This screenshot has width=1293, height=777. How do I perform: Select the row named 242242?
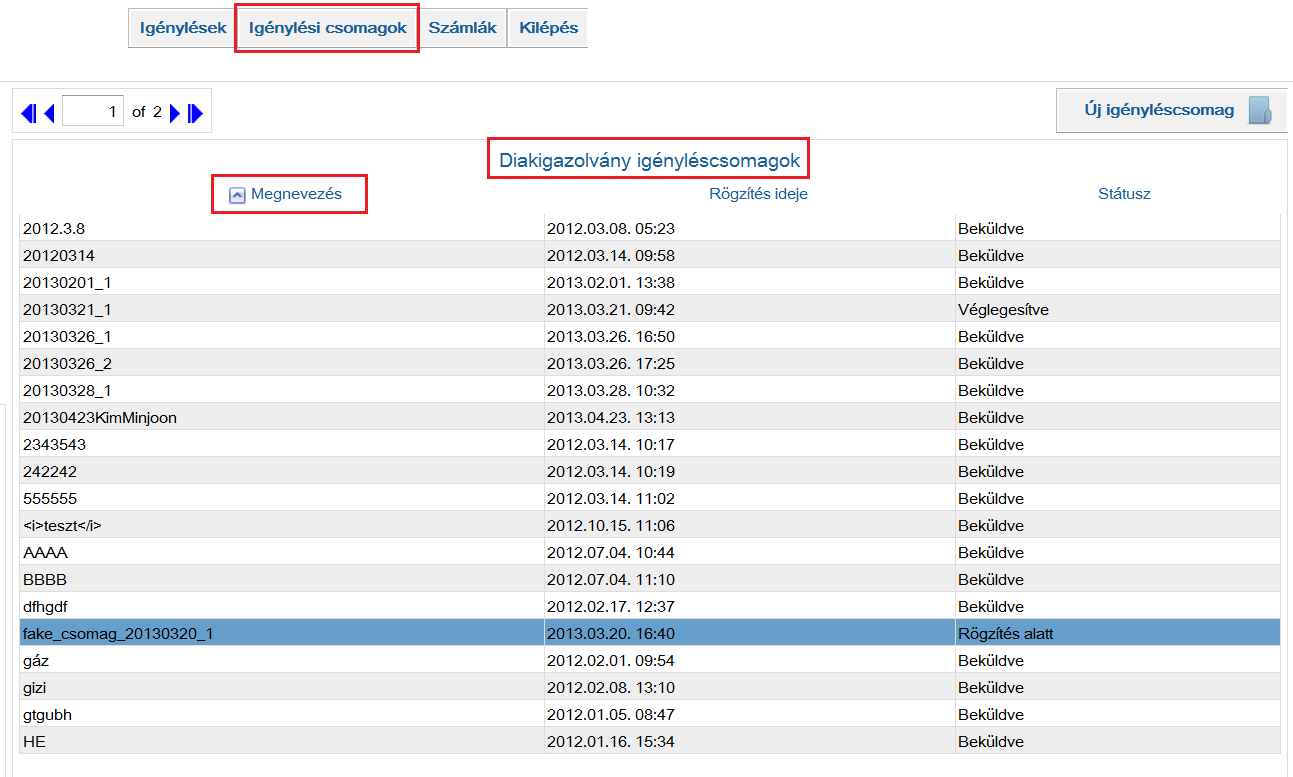650,471
